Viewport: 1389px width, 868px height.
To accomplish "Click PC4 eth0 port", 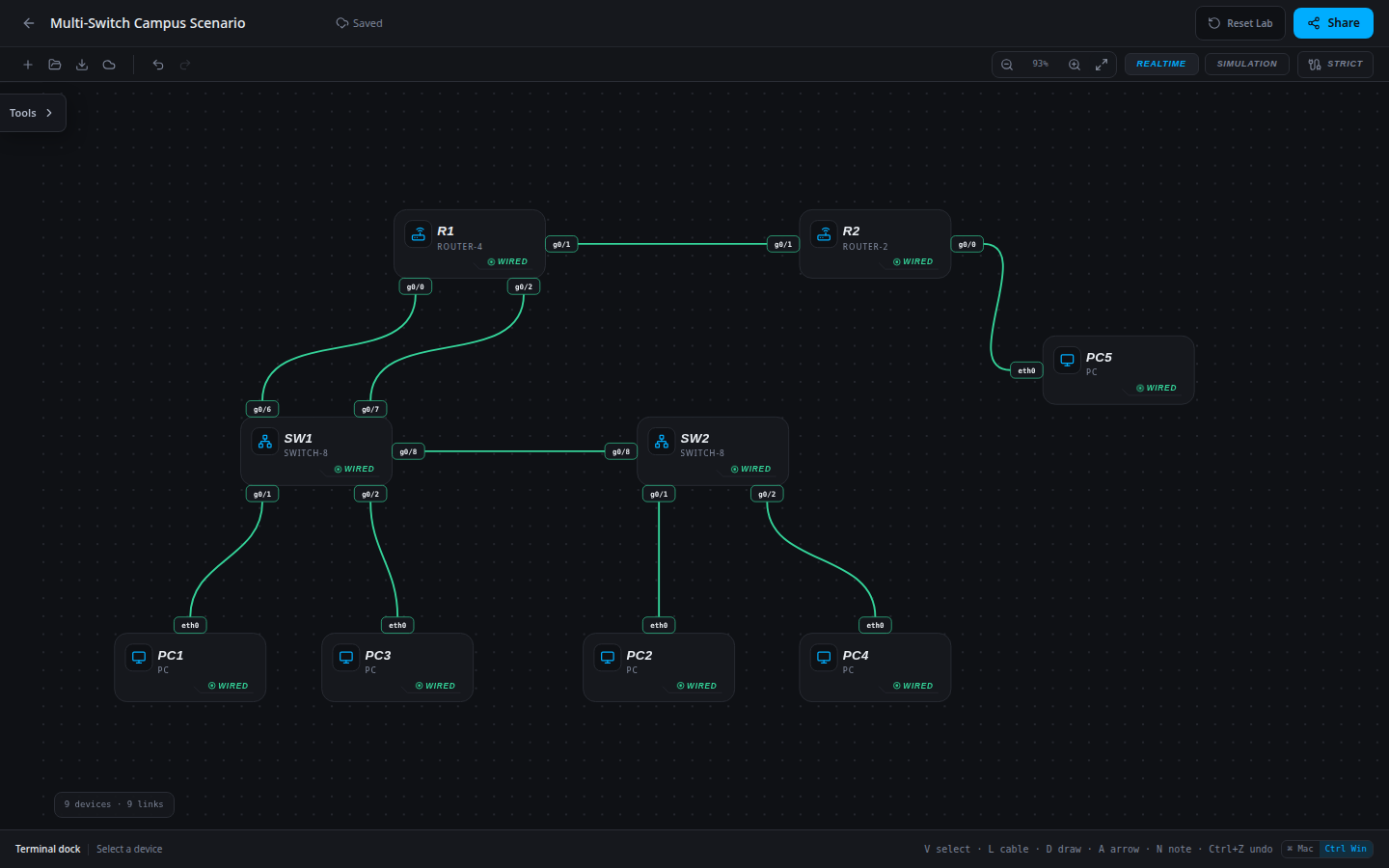I will 875,625.
